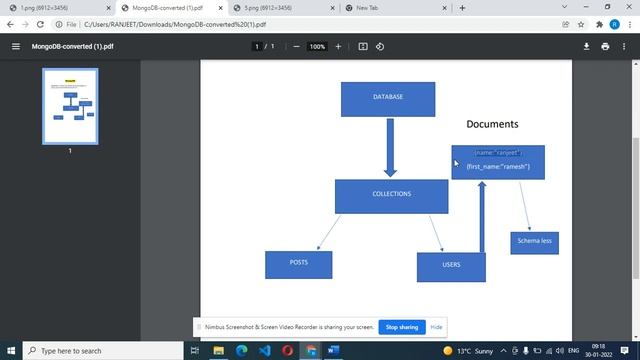Open the PDF viewer more actions menu
The height and width of the screenshot is (360, 640).
pyautogui.click(x=624, y=47)
